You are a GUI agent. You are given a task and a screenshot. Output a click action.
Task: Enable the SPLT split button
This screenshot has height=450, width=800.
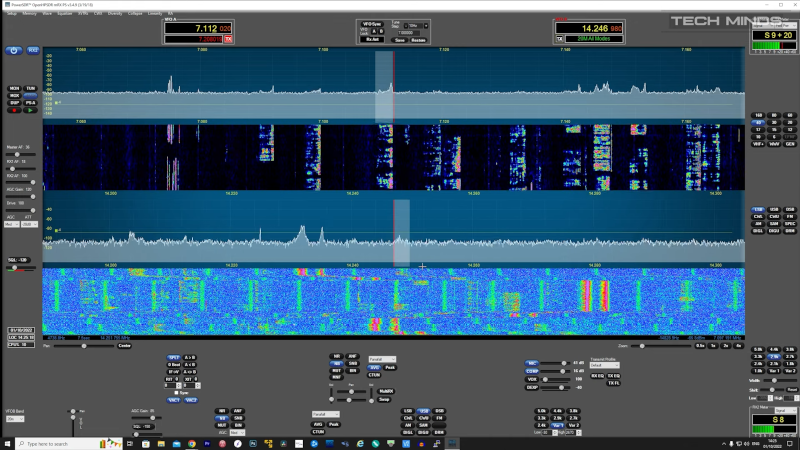tap(174, 357)
